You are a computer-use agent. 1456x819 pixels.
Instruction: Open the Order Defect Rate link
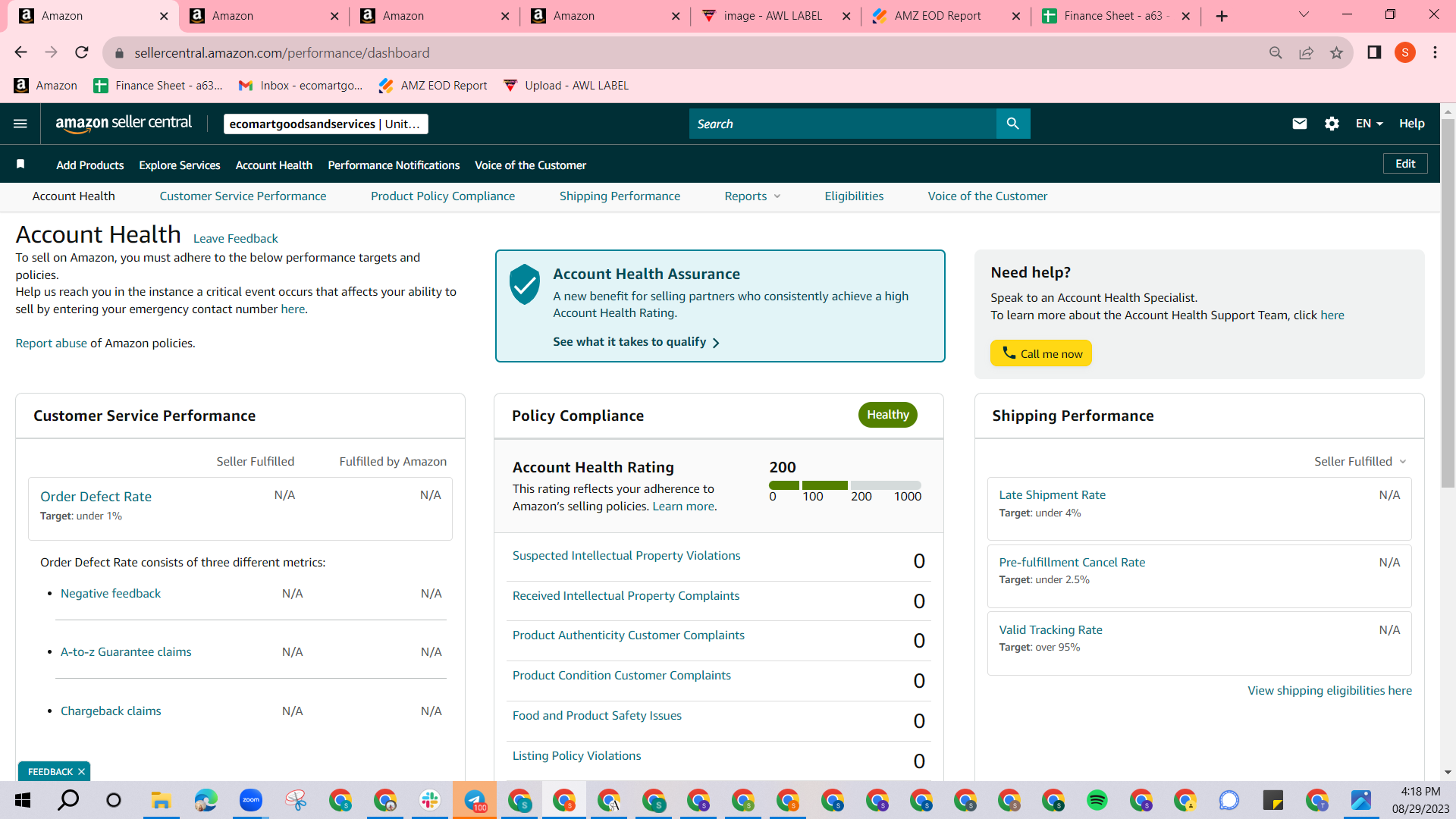(96, 497)
